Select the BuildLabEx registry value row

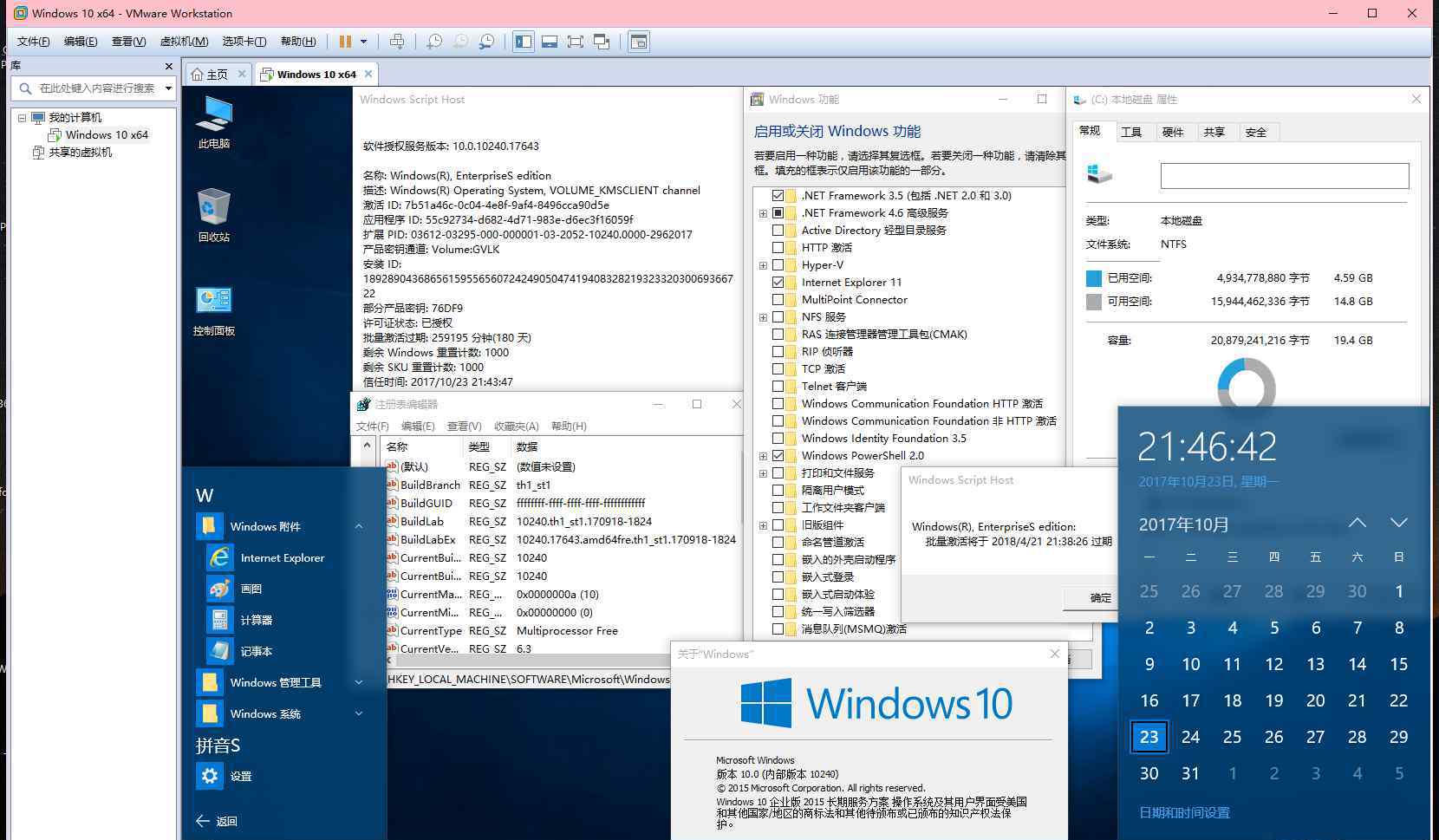click(x=562, y=539)
